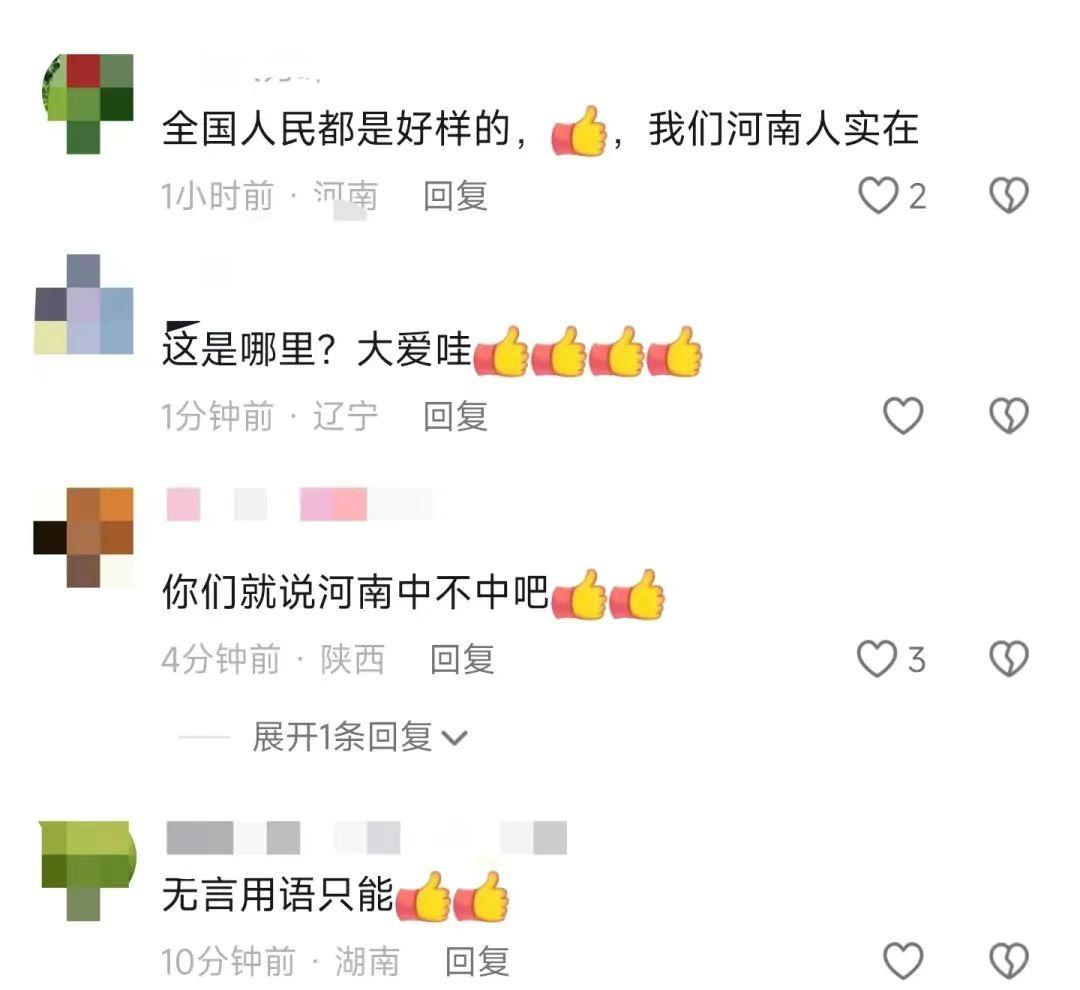Like the 湖南 comment 无言用语只能

(903, 960)
